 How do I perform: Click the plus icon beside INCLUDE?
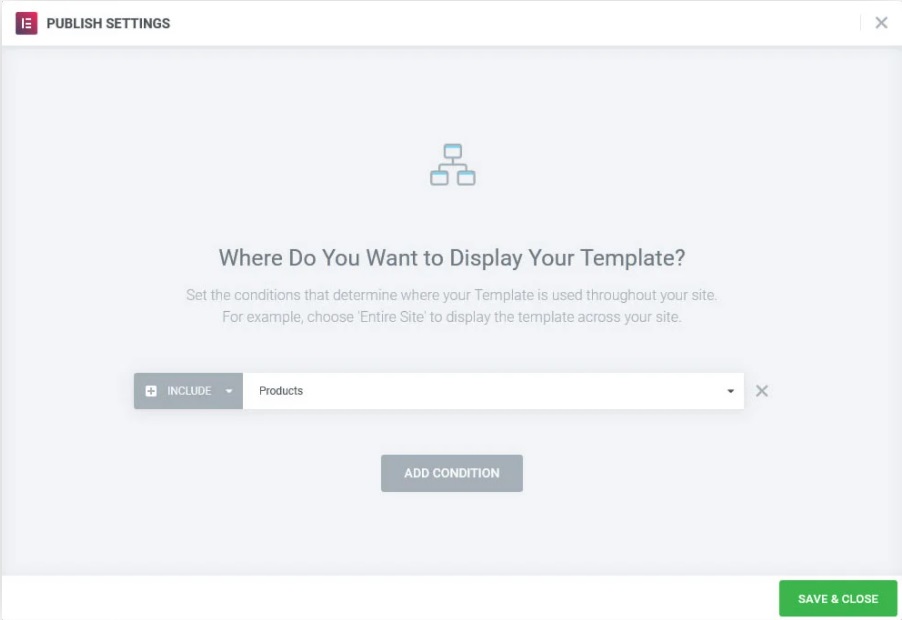(151, 391)
